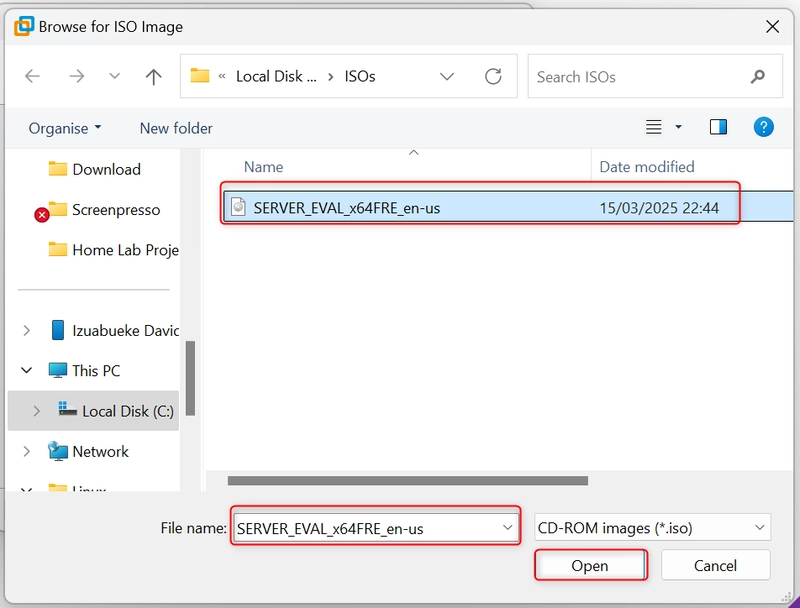The image size is (800, 608).
Task: Collapse the This PC node
Action: point(27,370)
